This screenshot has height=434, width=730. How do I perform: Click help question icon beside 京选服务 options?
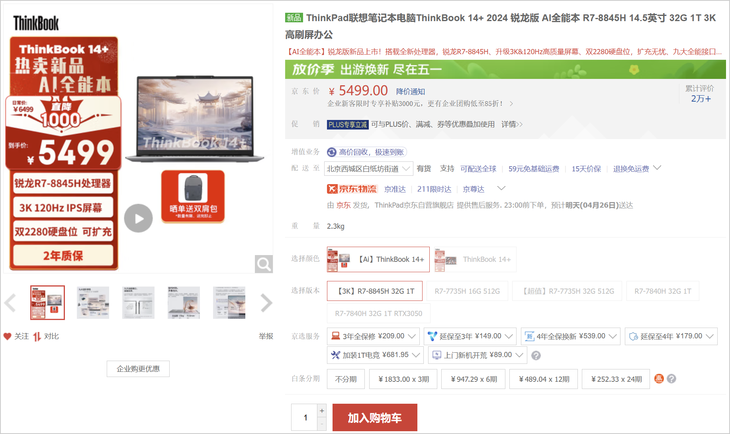pos(536,355)
